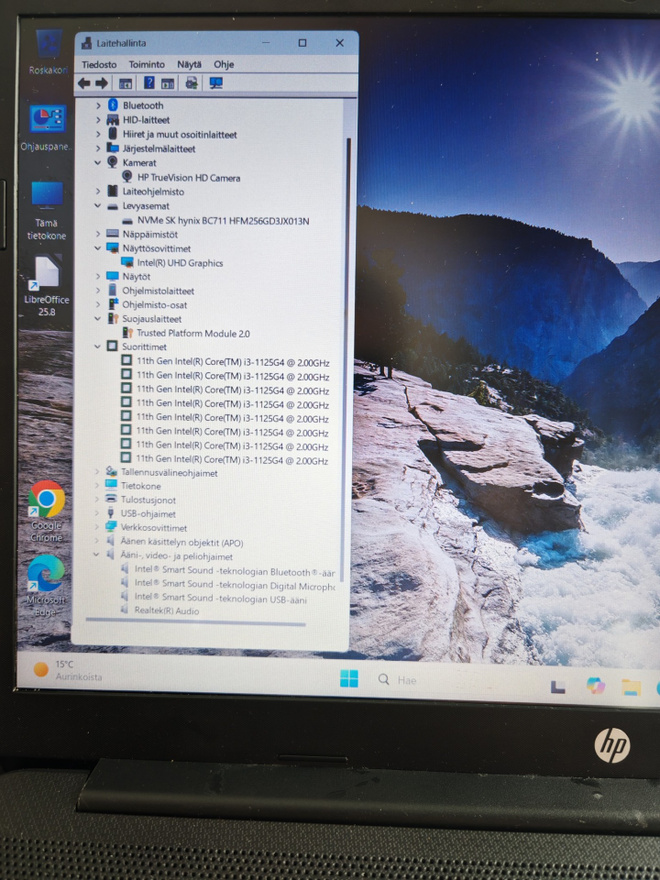Open the Tiedosto menu
Screen dimensions: 660x880
click(99, 65)
